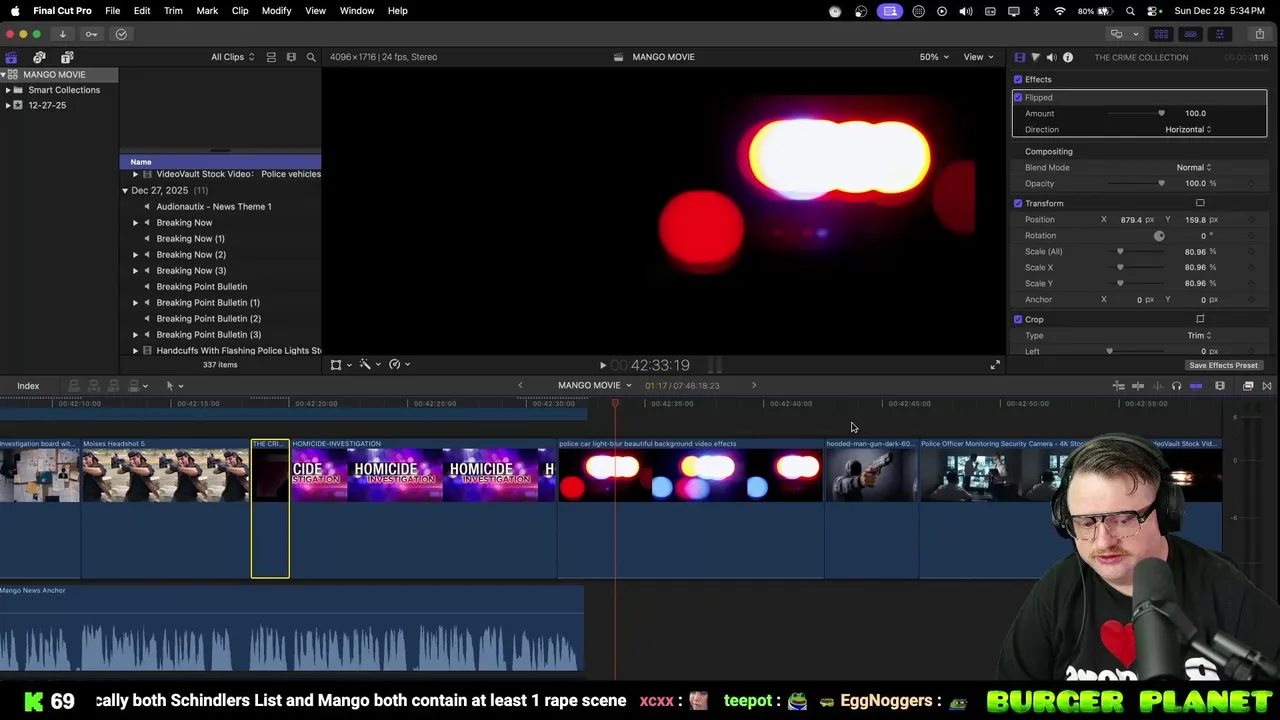The height and width of the screenshot is (720, 1280).
Task: Open the Titles and Generators sidebar
Action: click(x=67, y=57)
